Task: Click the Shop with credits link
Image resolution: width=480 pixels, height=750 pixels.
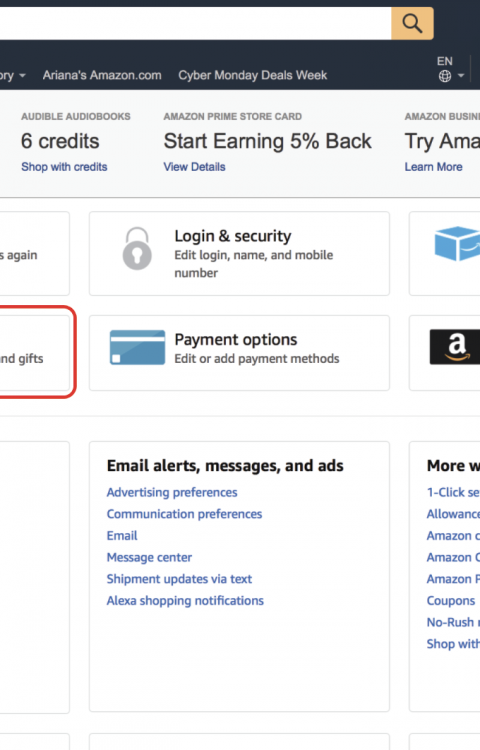Action: coord(64,167)
